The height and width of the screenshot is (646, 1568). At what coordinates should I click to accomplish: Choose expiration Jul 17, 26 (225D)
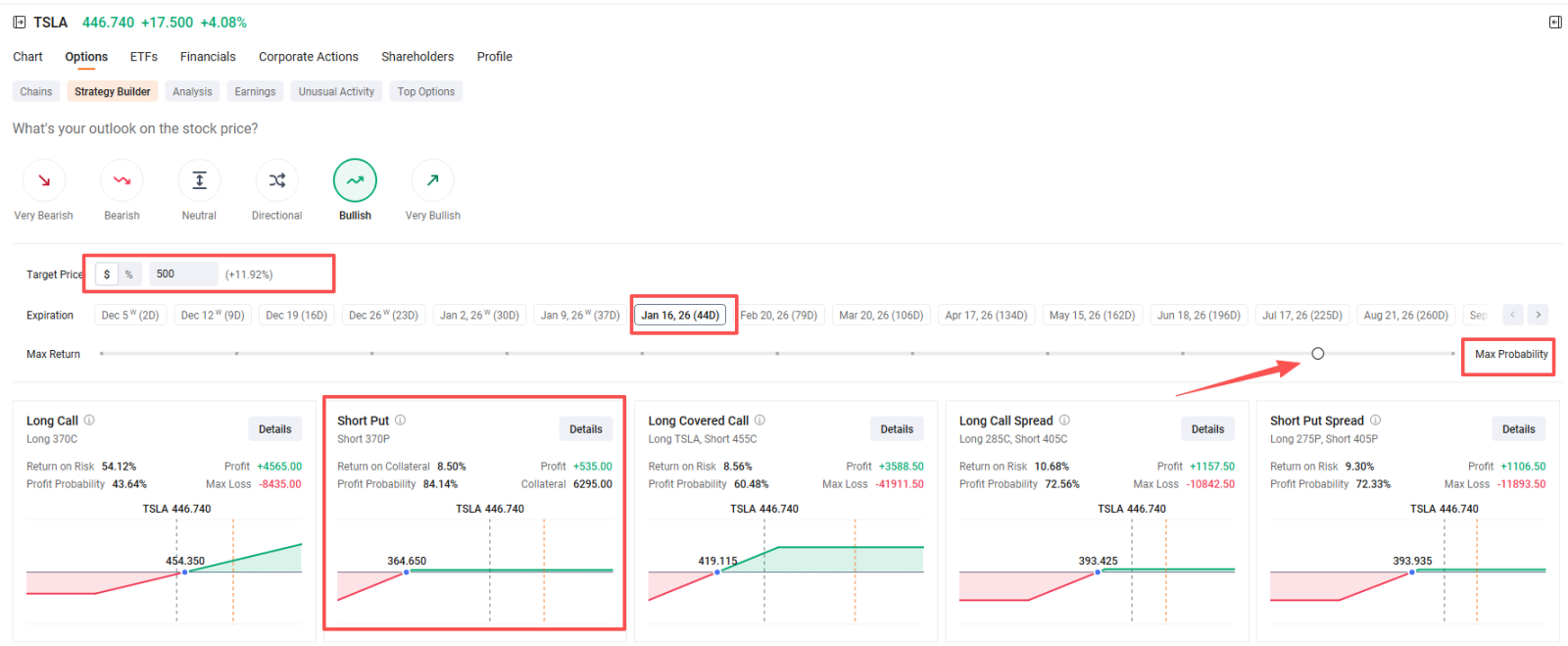point(1302,315)
